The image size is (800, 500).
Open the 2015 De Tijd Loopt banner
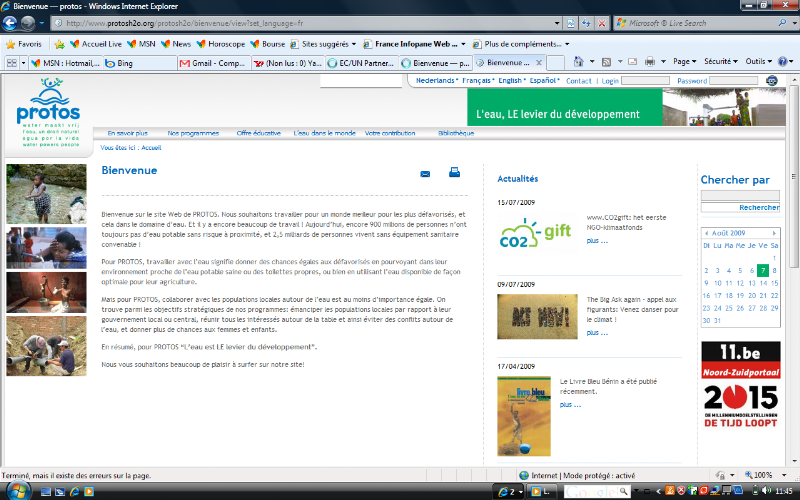point(740,406)
